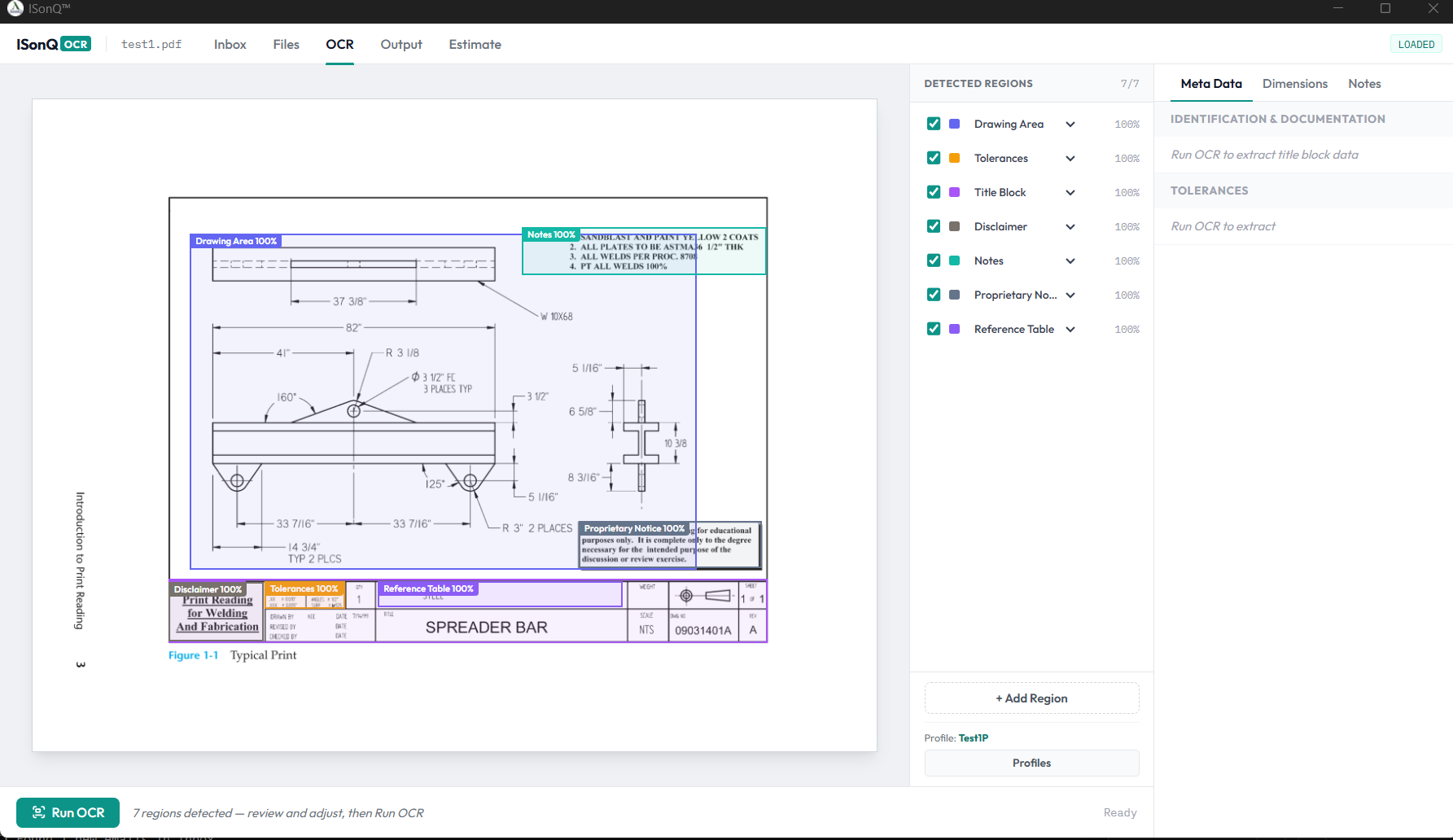Open the Profiles button

click(1031, 763)
